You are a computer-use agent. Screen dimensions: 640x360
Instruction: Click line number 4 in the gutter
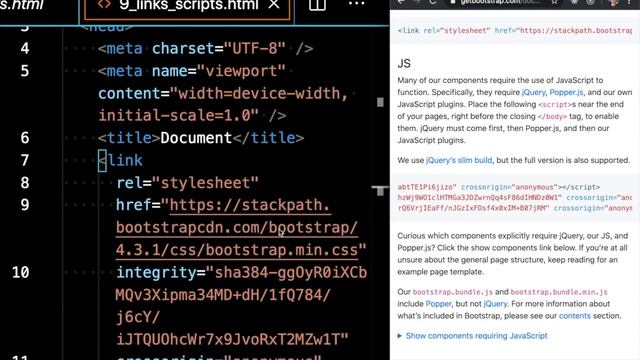pos(25,49)
